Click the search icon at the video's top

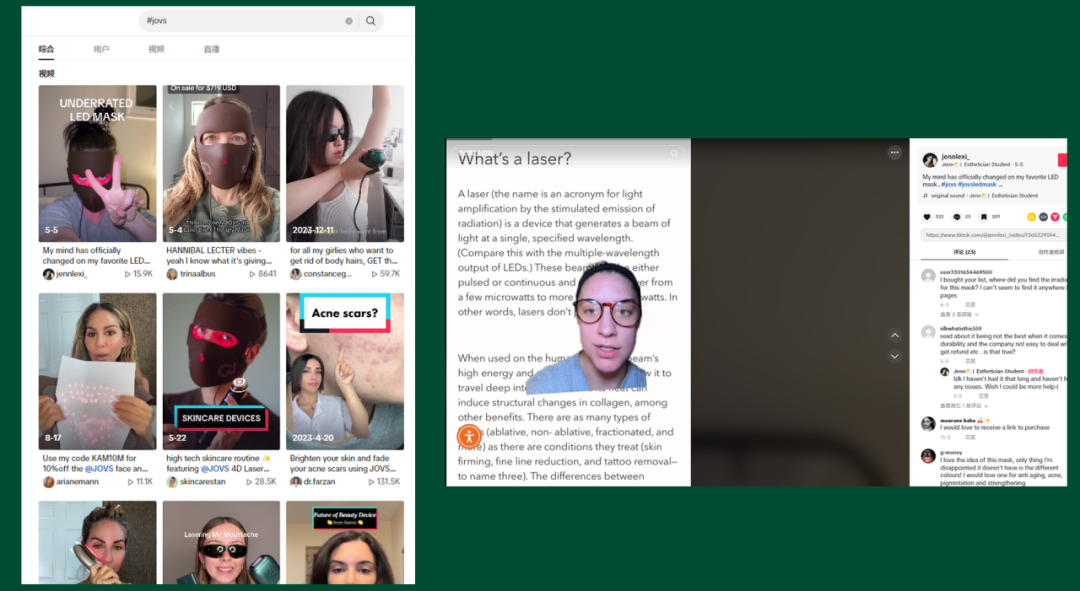coord(674,154)
